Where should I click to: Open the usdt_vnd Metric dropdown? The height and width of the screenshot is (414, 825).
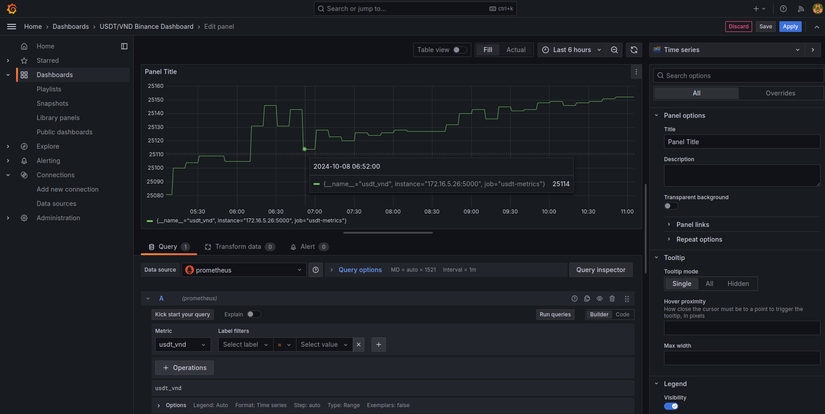pos(183,345)
